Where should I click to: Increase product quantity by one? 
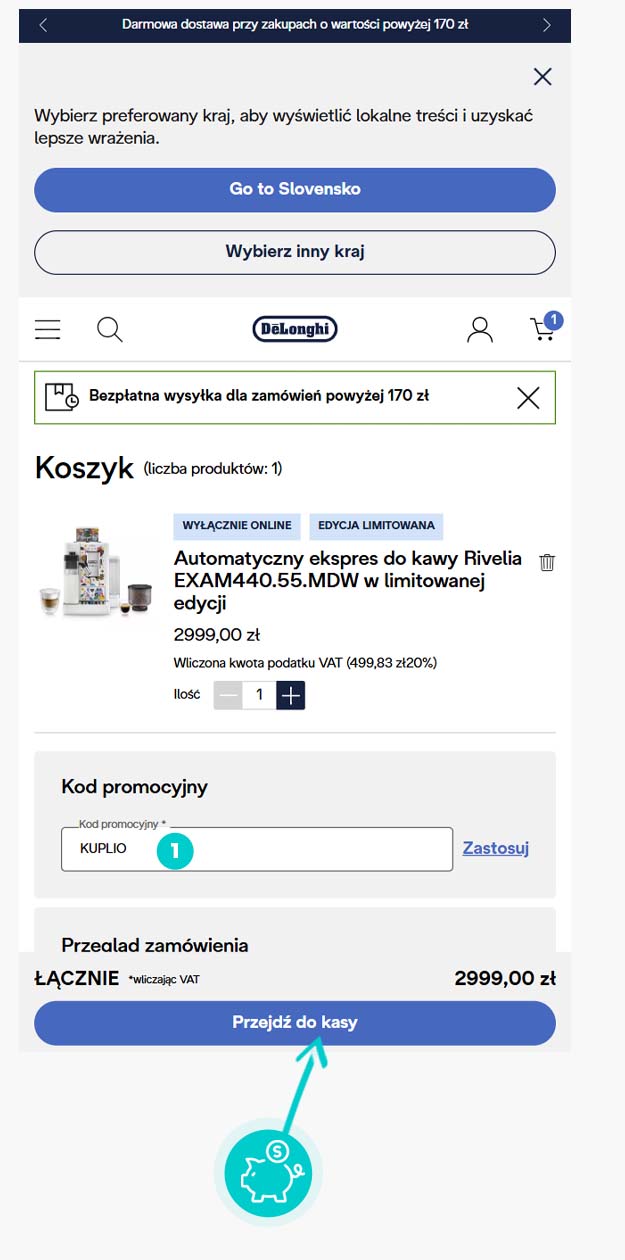coord(291,695)
